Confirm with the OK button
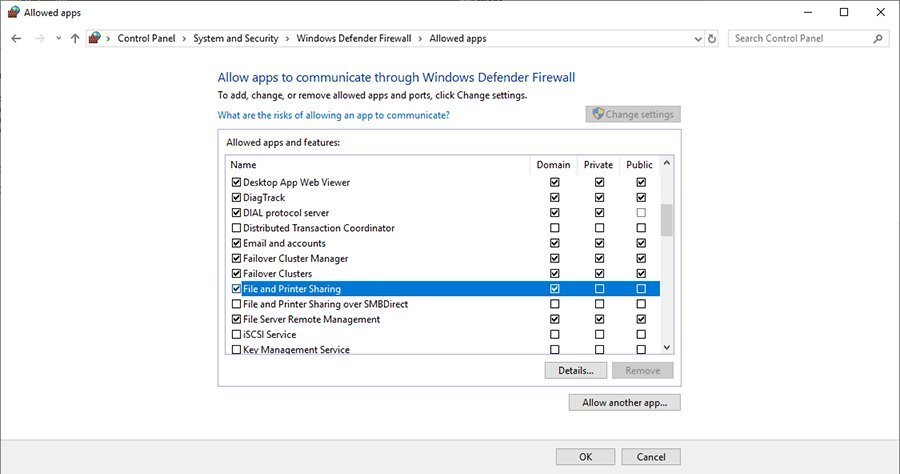Image resolution: width=900 pixels, height=474 pixels. [x=585, y=457]
